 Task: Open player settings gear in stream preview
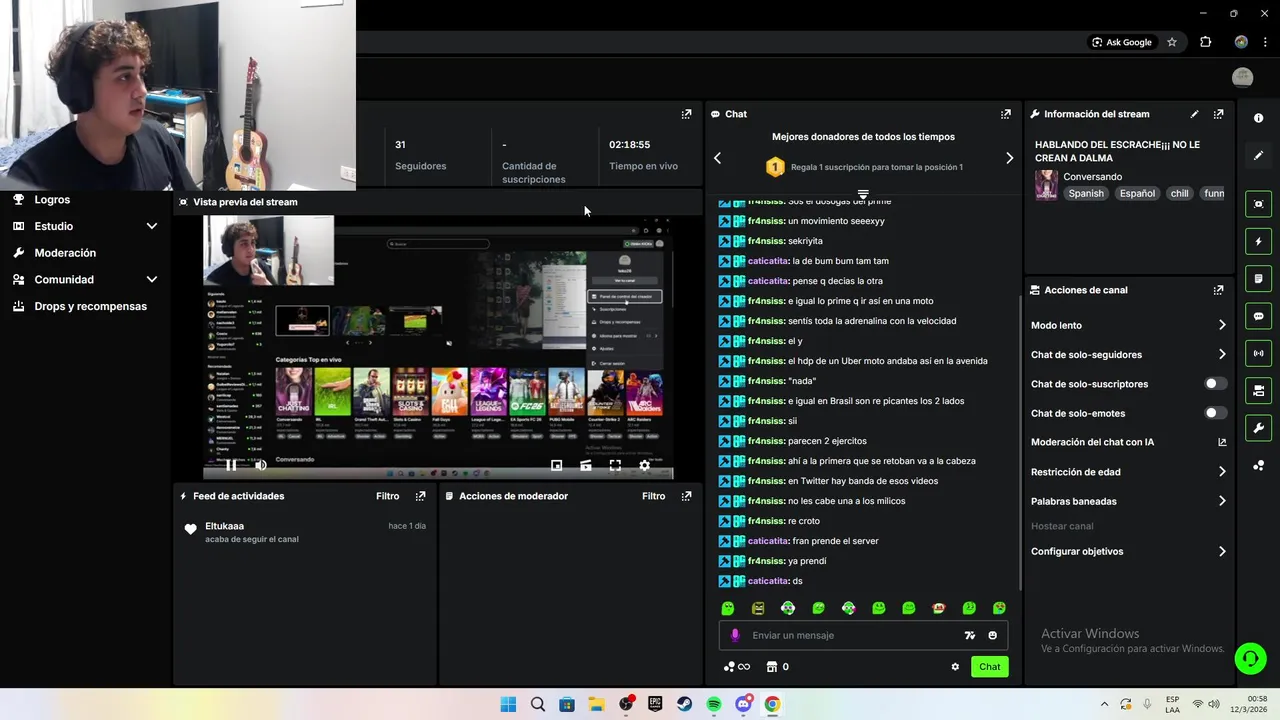point(645,465)
